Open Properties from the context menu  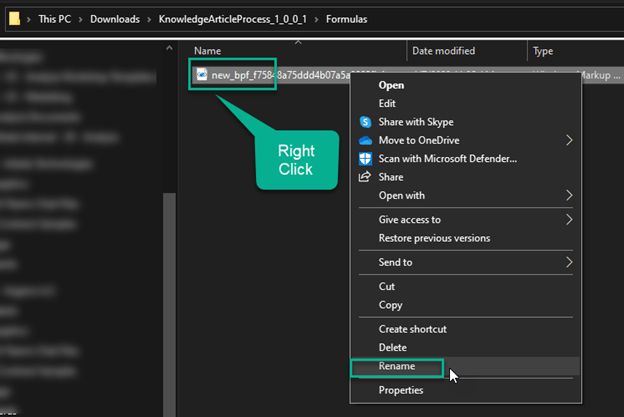(x=401, y=390)
